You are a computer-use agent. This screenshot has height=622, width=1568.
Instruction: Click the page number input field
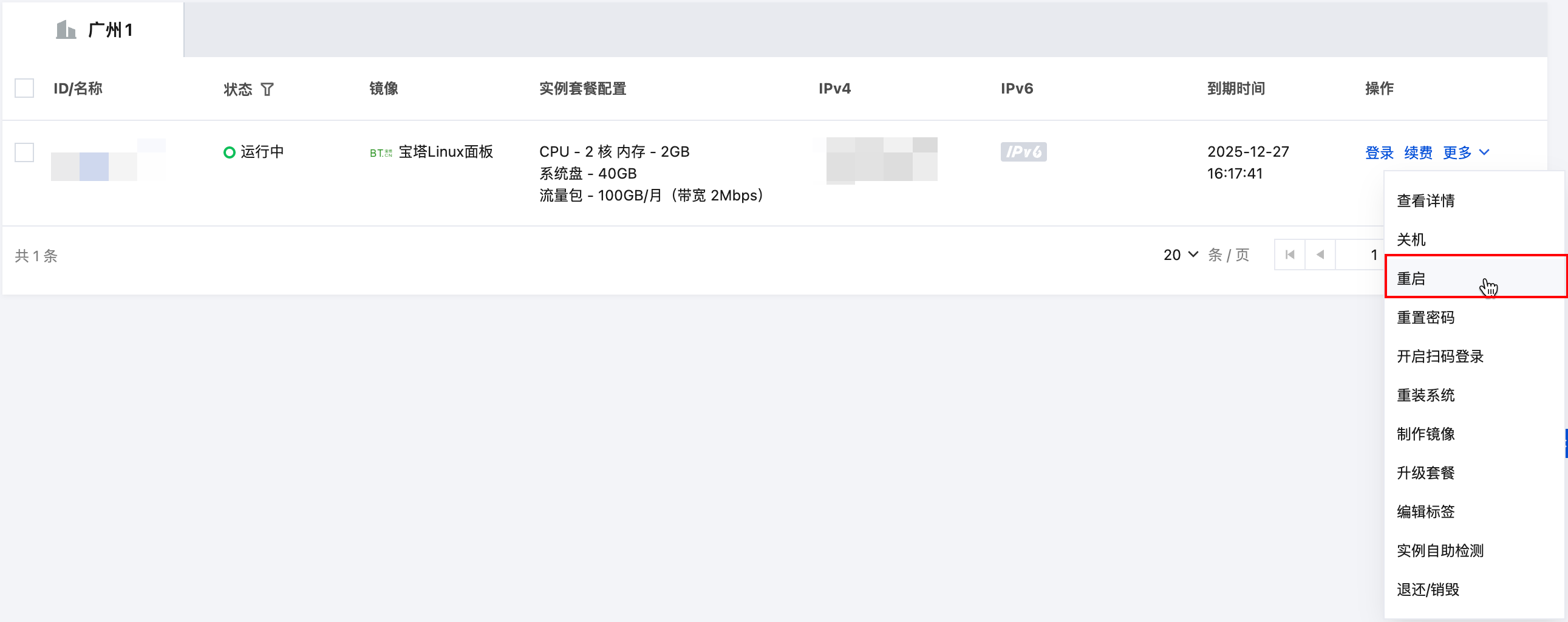coord(1362,255)
